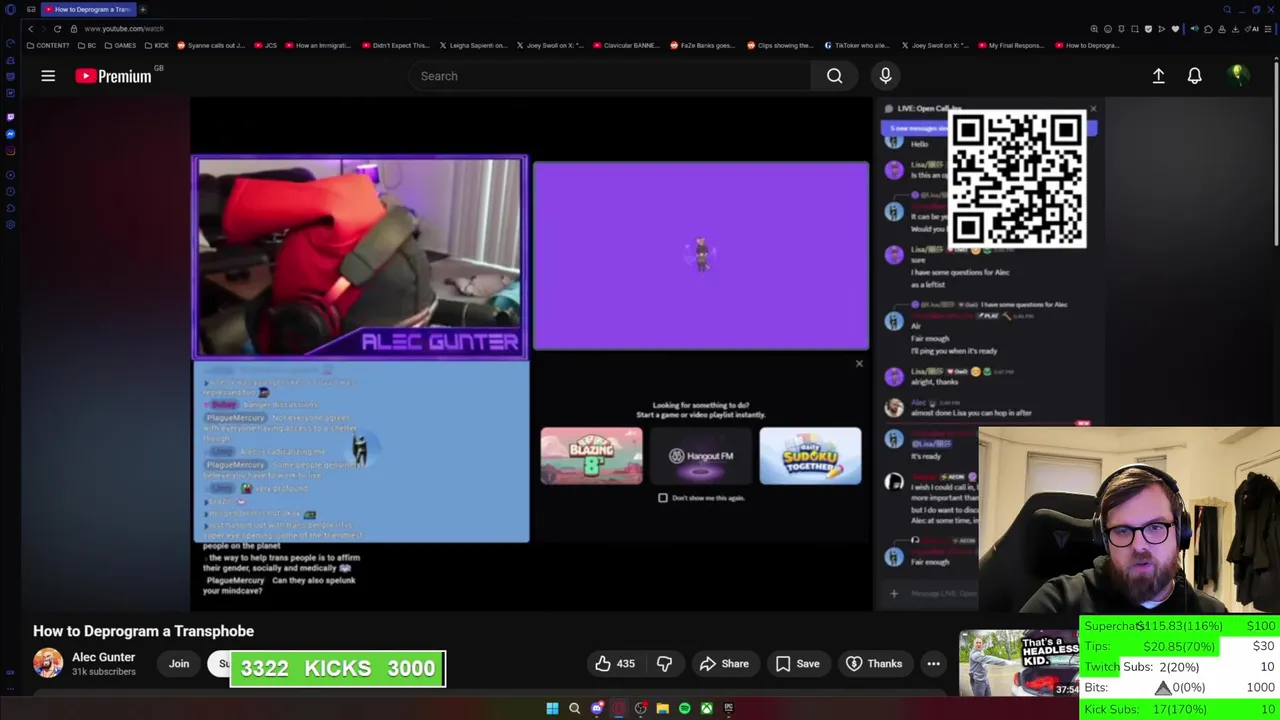Open the YouTube account avatar menu
This screenshot has width=1280, height=720.
pos(1238,75)
